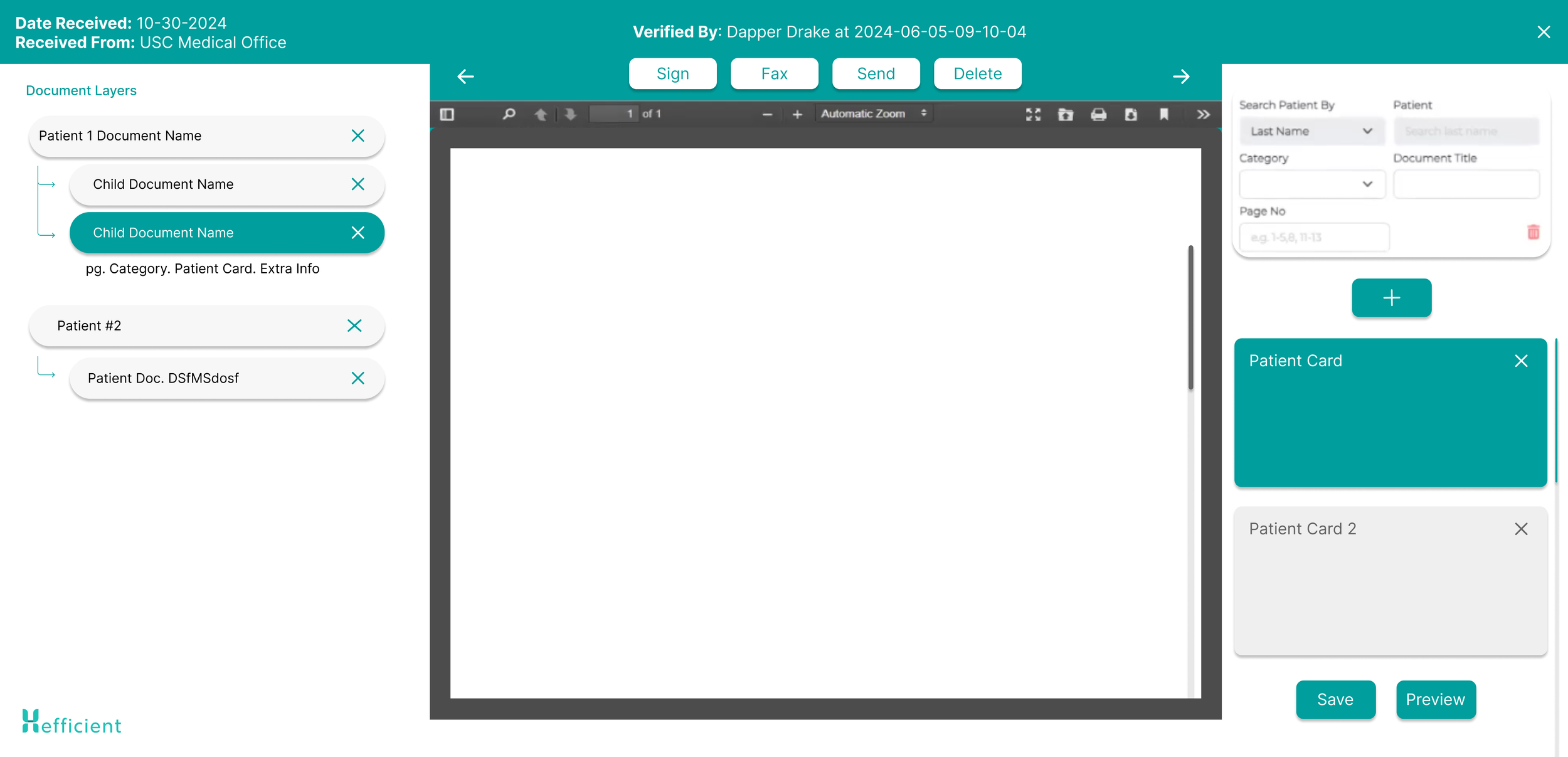Image resolution: width=1568 pixels, height=757 pixels.
Task: Remove Patient Card 2 with X
Action: tap(1520, 529)
